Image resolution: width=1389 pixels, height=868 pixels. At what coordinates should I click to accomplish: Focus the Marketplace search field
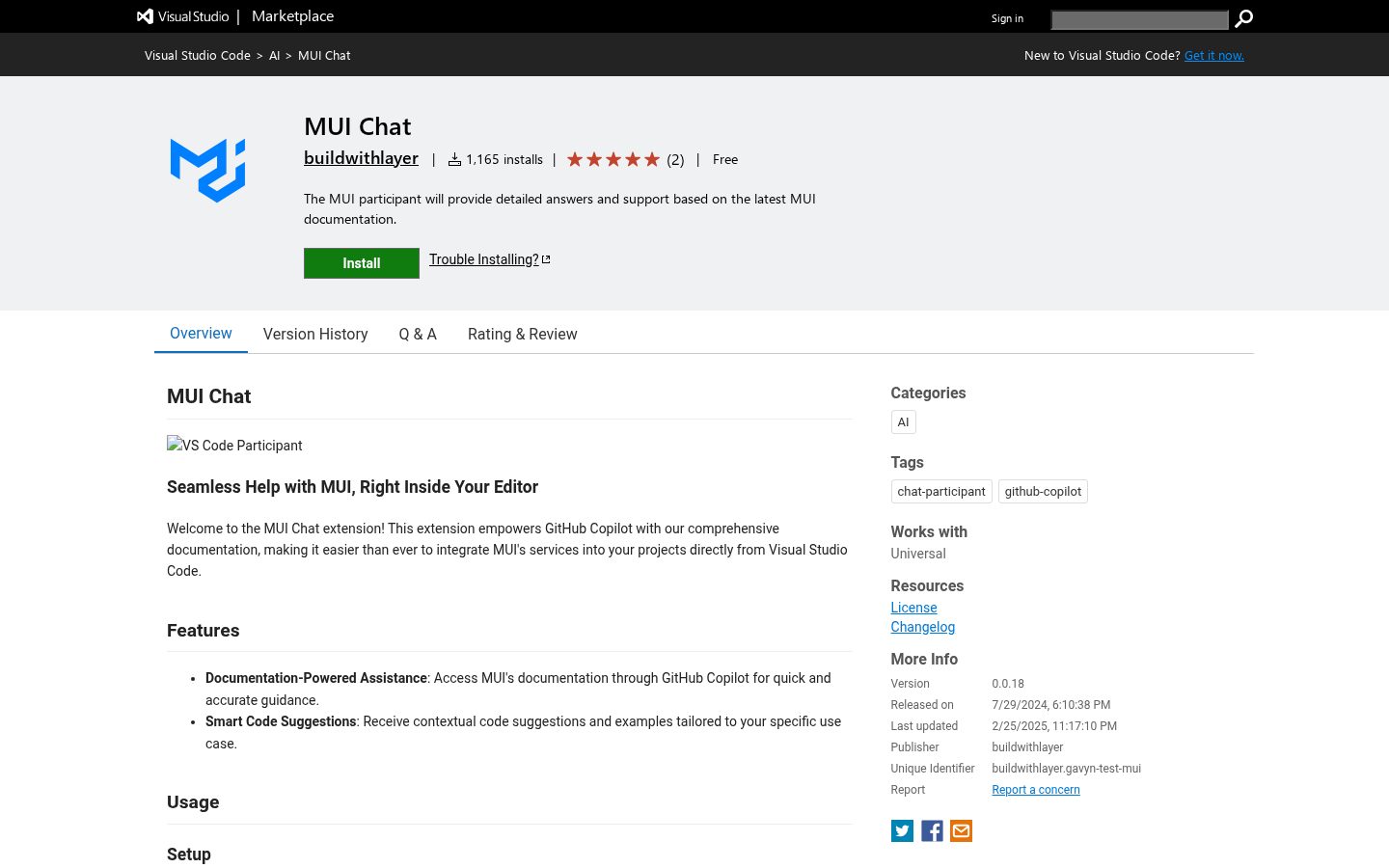[x=1139, y=19]
